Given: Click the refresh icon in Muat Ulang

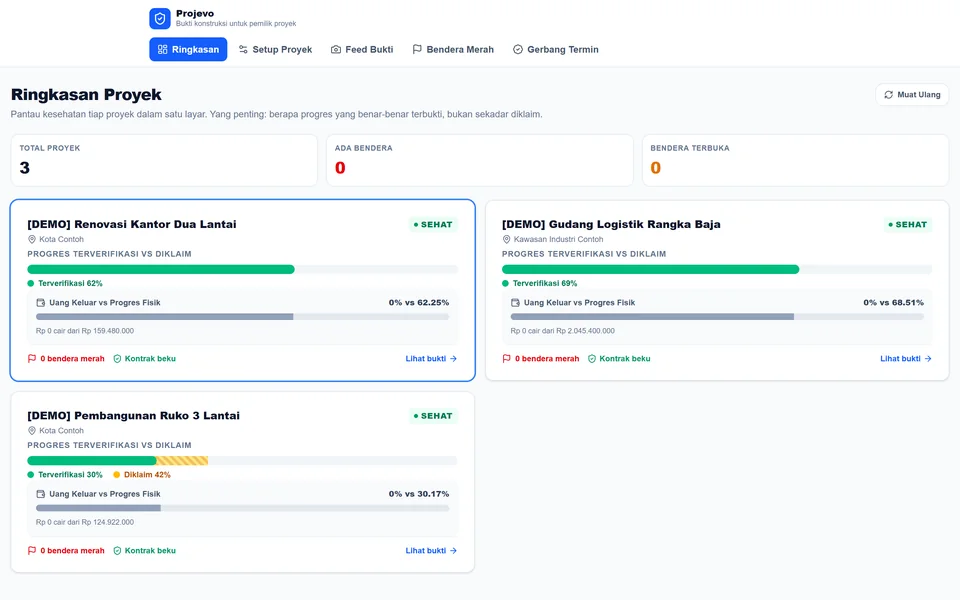Looking at the screenshot, I should tap(888, 95).
